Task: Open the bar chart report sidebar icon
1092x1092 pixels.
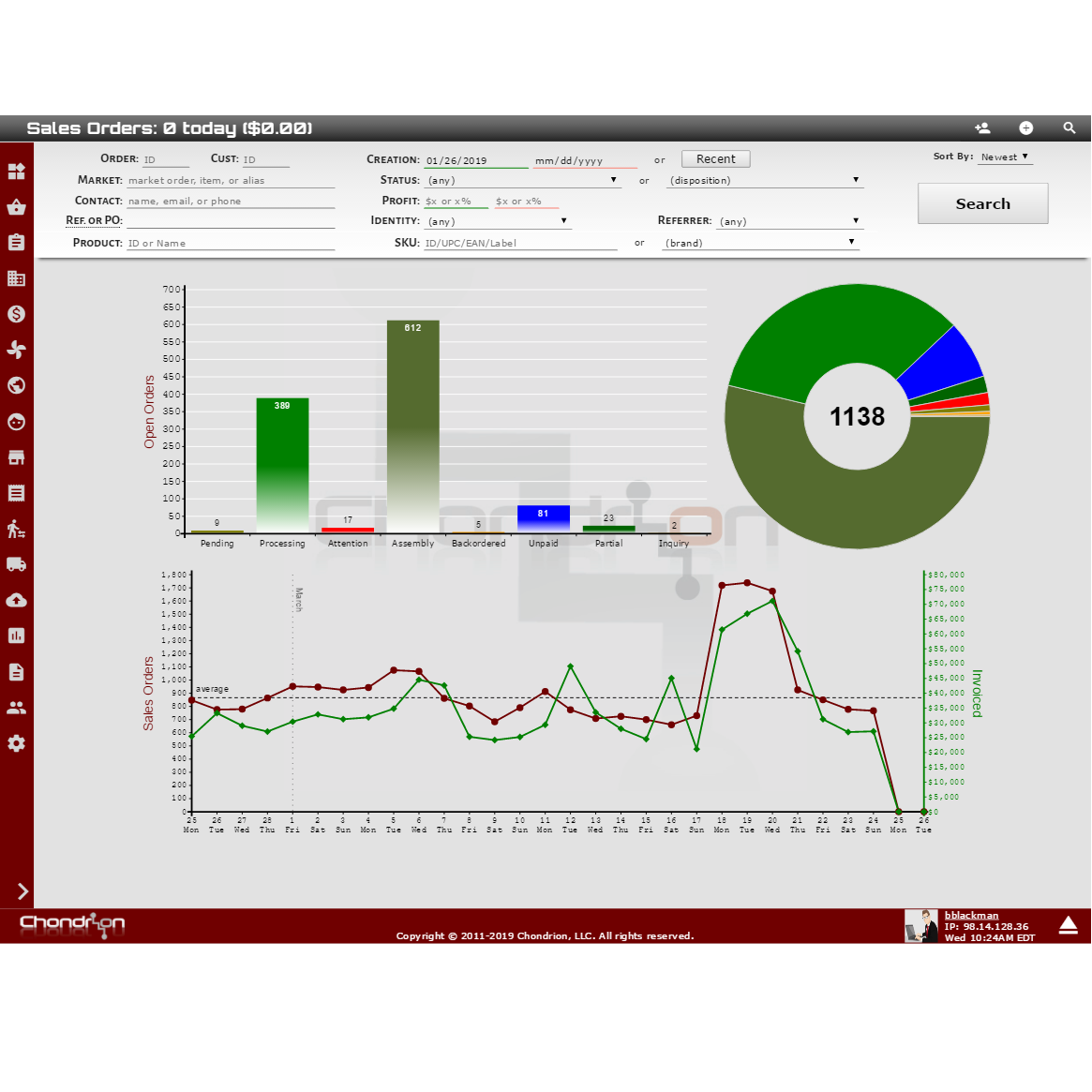Action: pos(17,636)
